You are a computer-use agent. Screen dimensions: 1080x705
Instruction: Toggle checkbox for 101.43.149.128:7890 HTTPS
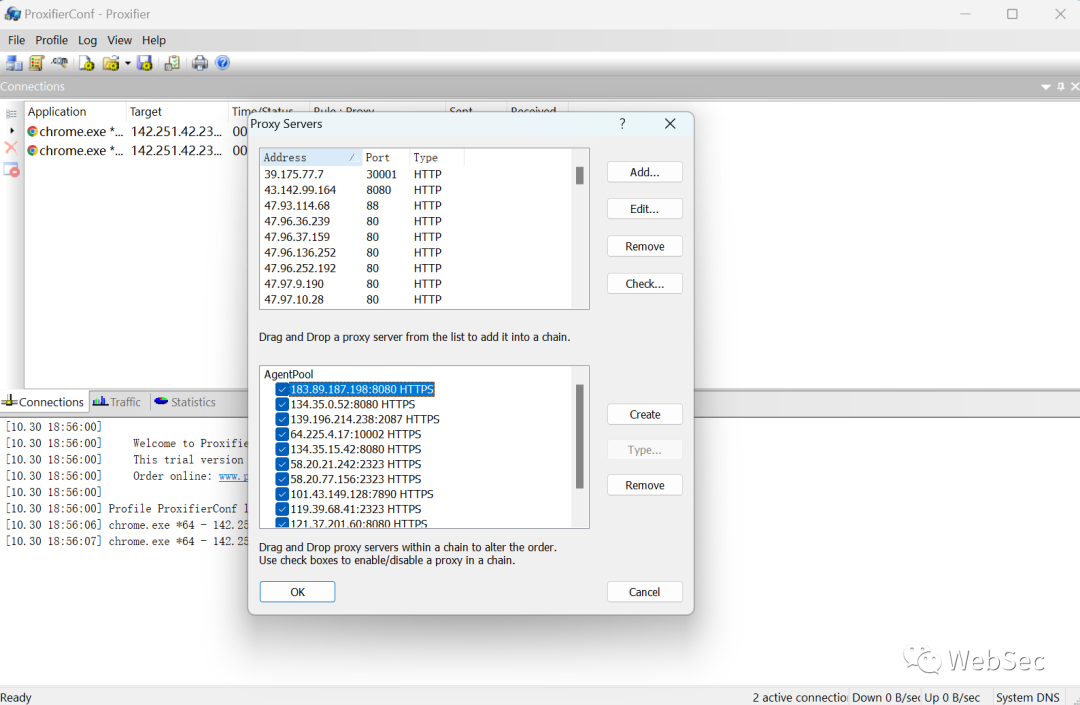[x=282, y=494]
